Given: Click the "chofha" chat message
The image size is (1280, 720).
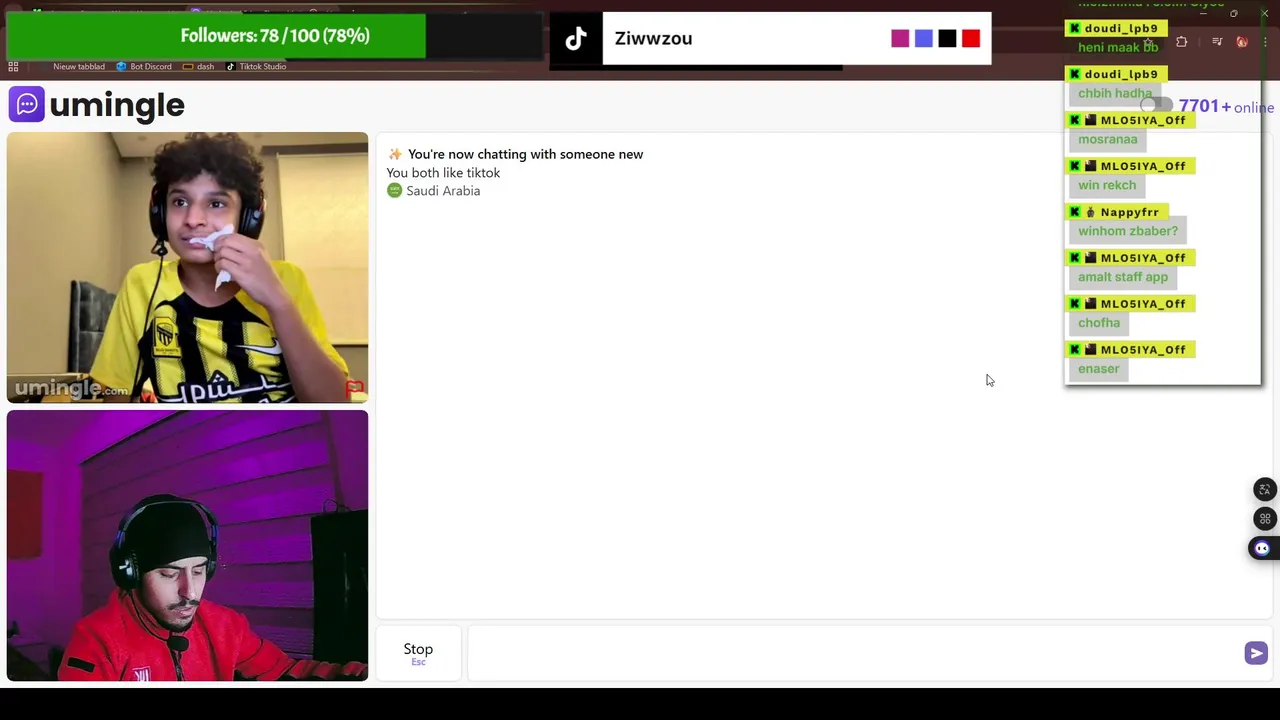Looking at the screenshot, I should coord(1098,323).
